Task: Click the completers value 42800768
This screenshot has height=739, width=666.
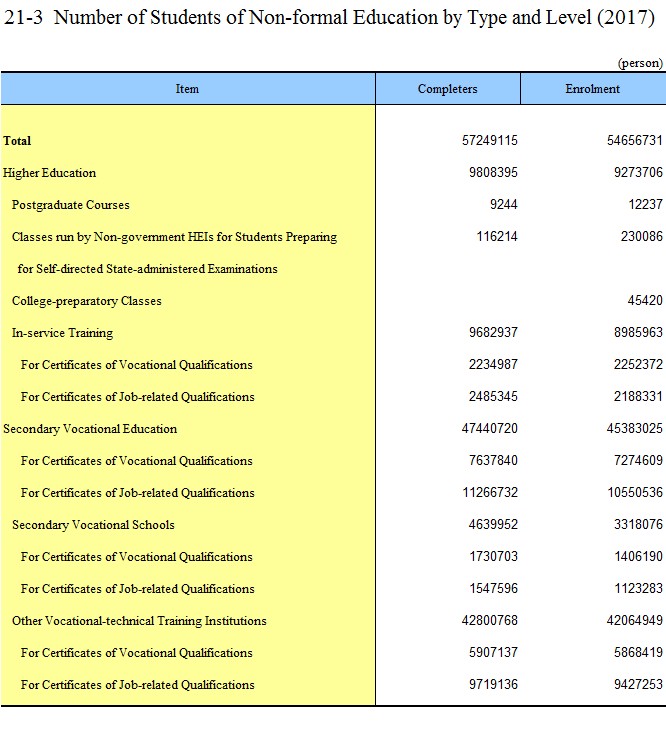Action: click(490, 621)
